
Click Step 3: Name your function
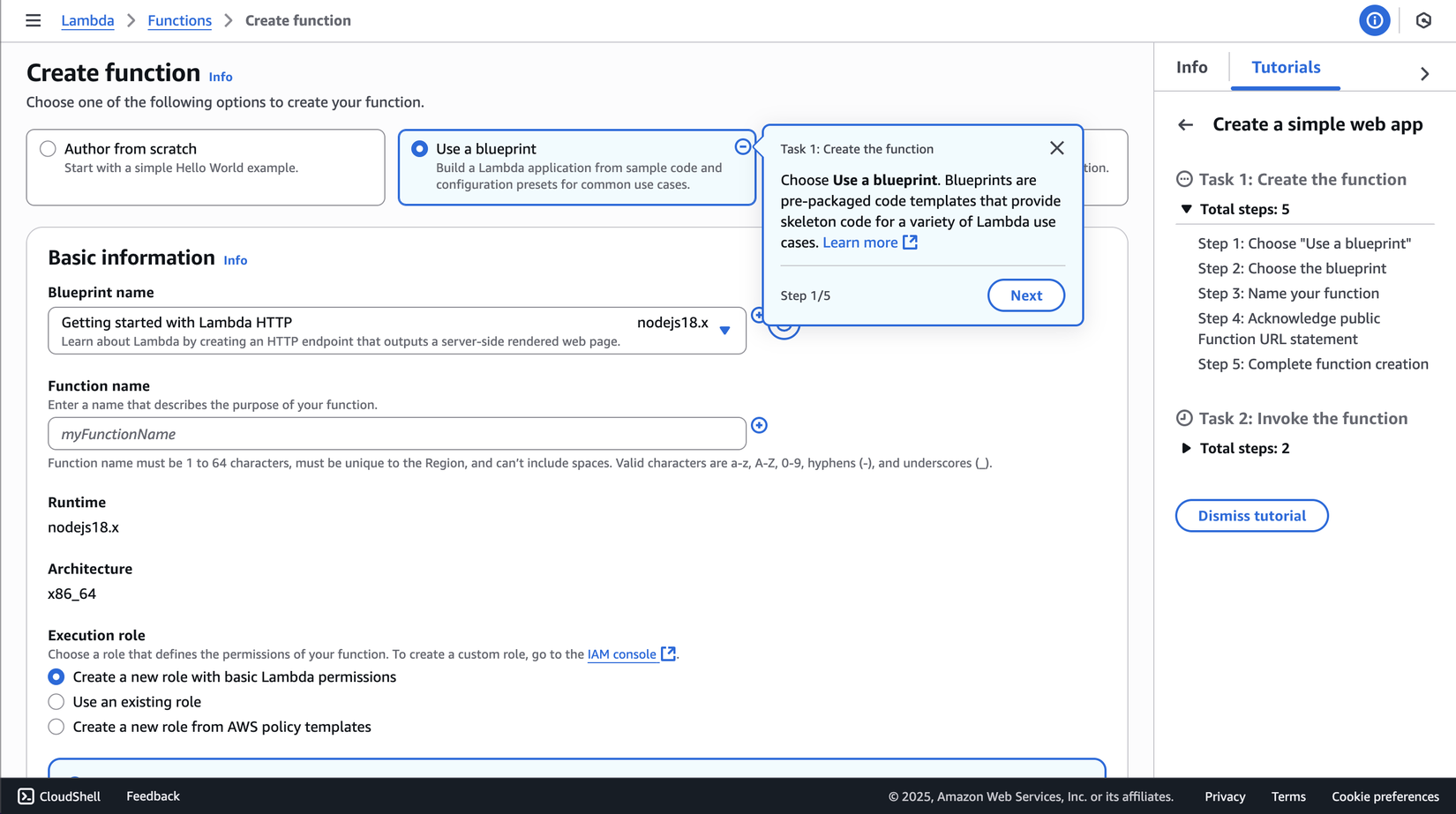tap(1288, 293)
